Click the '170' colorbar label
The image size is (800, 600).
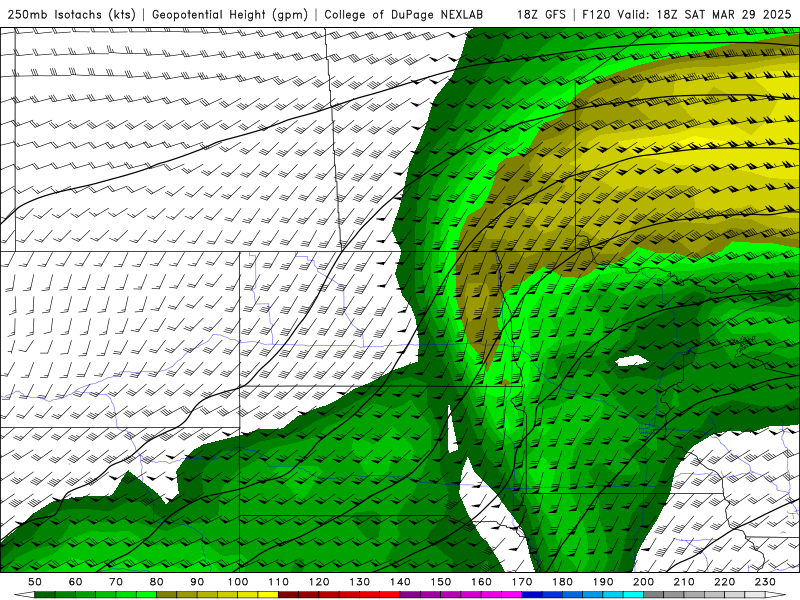[522, 582]
